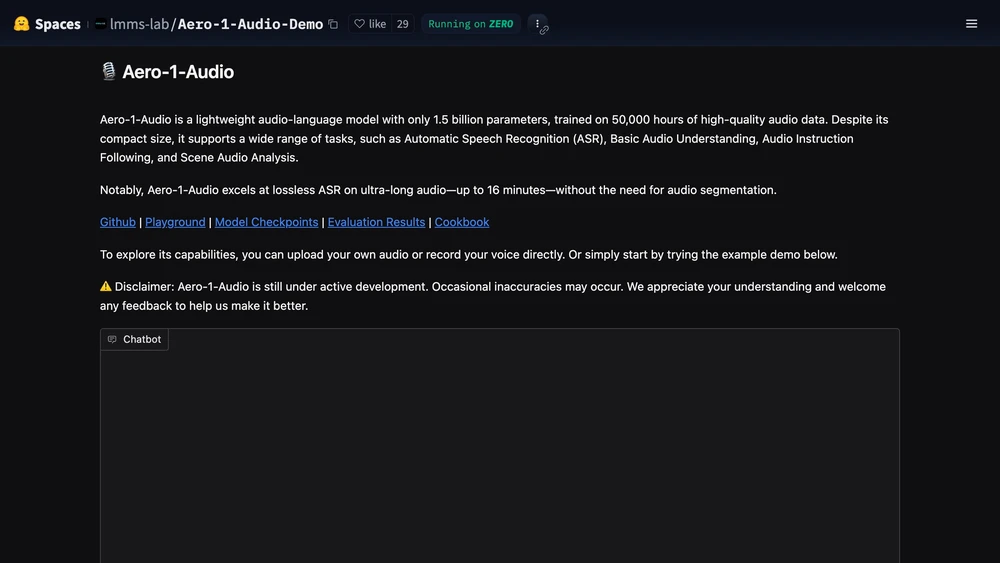The height and width of the screenshot is (563, 1000).
Task: Click the Chatbot label tab
Action: coord(135,339)
